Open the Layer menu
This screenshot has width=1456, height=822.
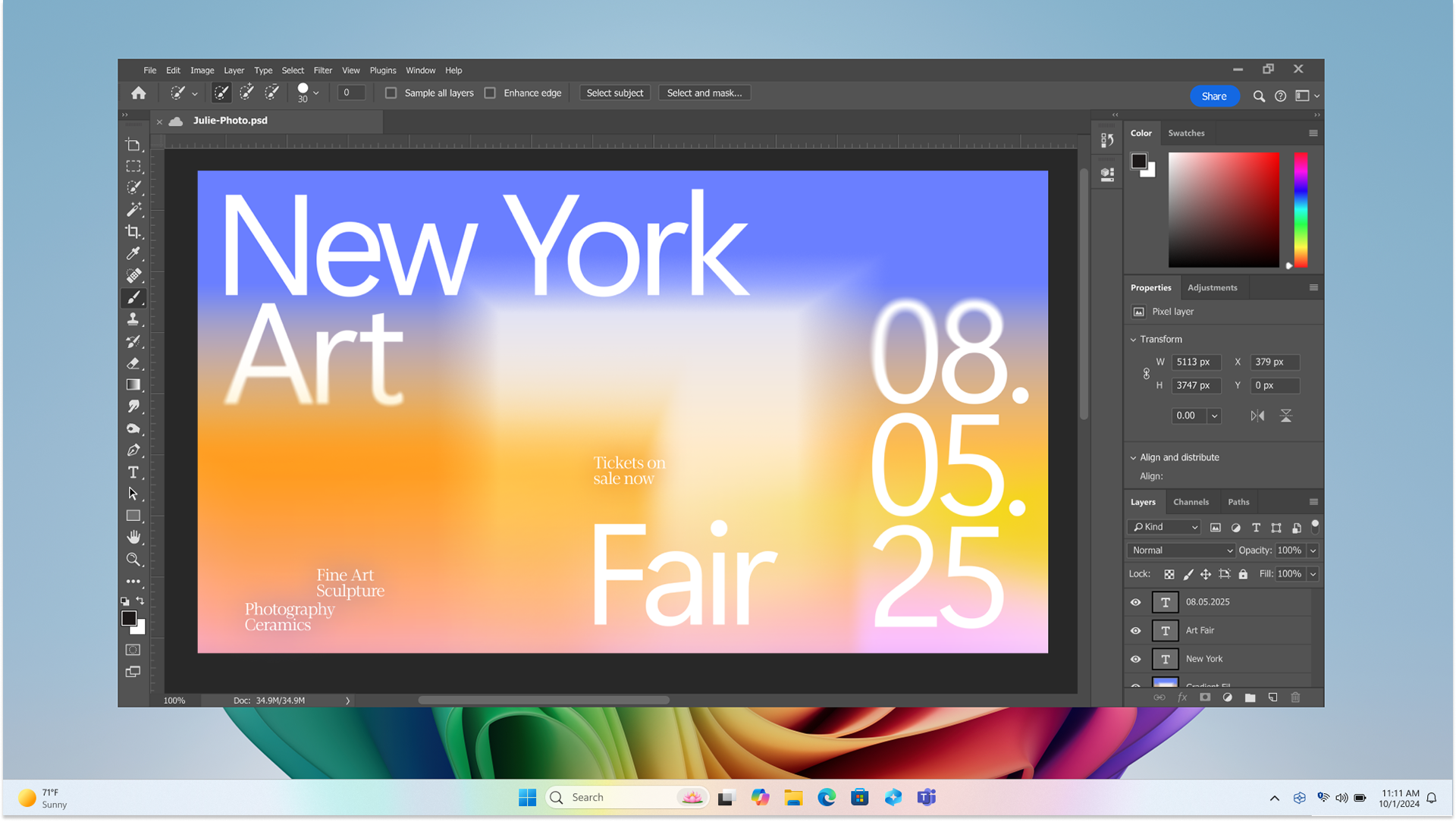[234, 71]
